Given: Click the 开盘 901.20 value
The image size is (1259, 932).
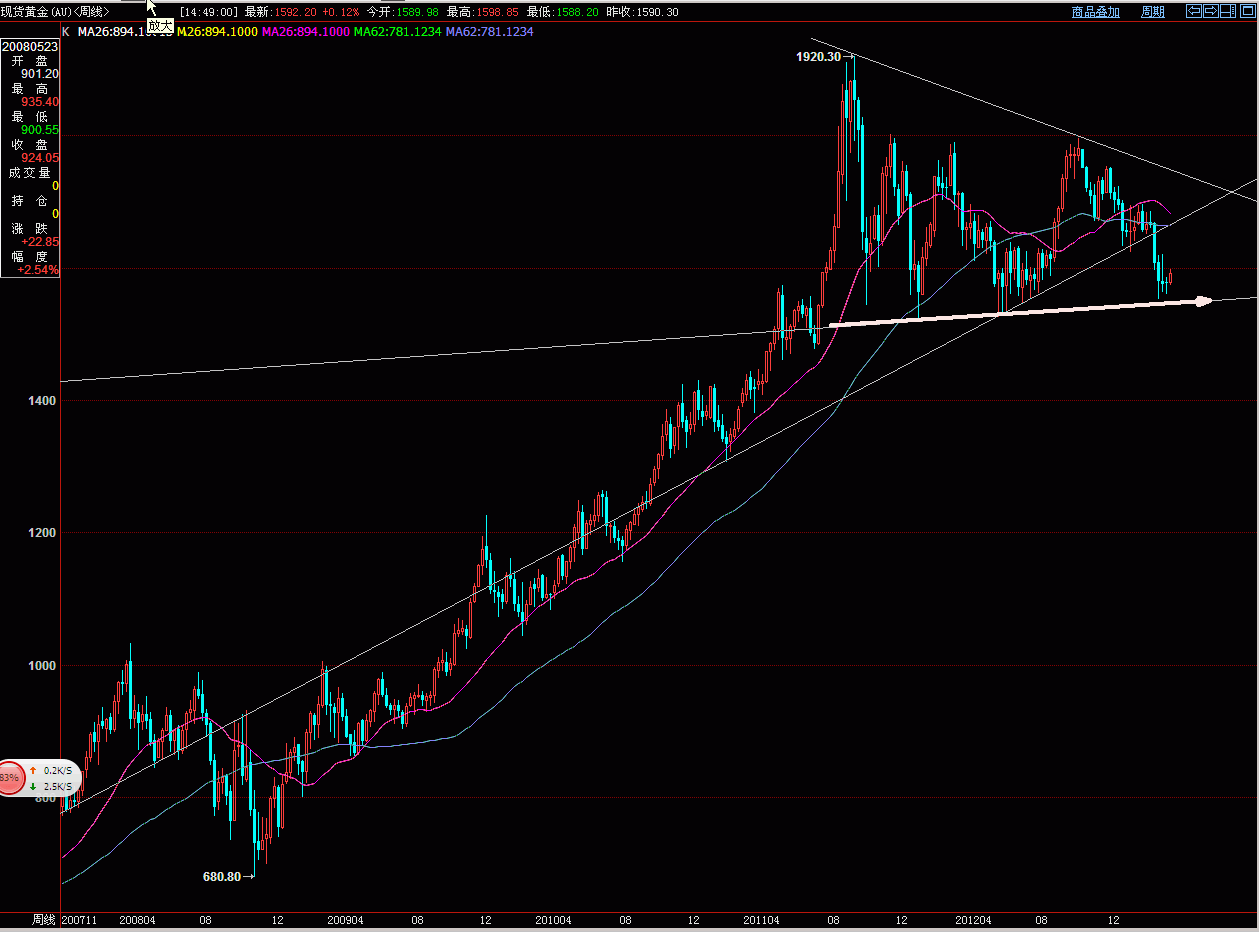Looking at the screenshot, I should pyautogui.click(x=39, y=74).
